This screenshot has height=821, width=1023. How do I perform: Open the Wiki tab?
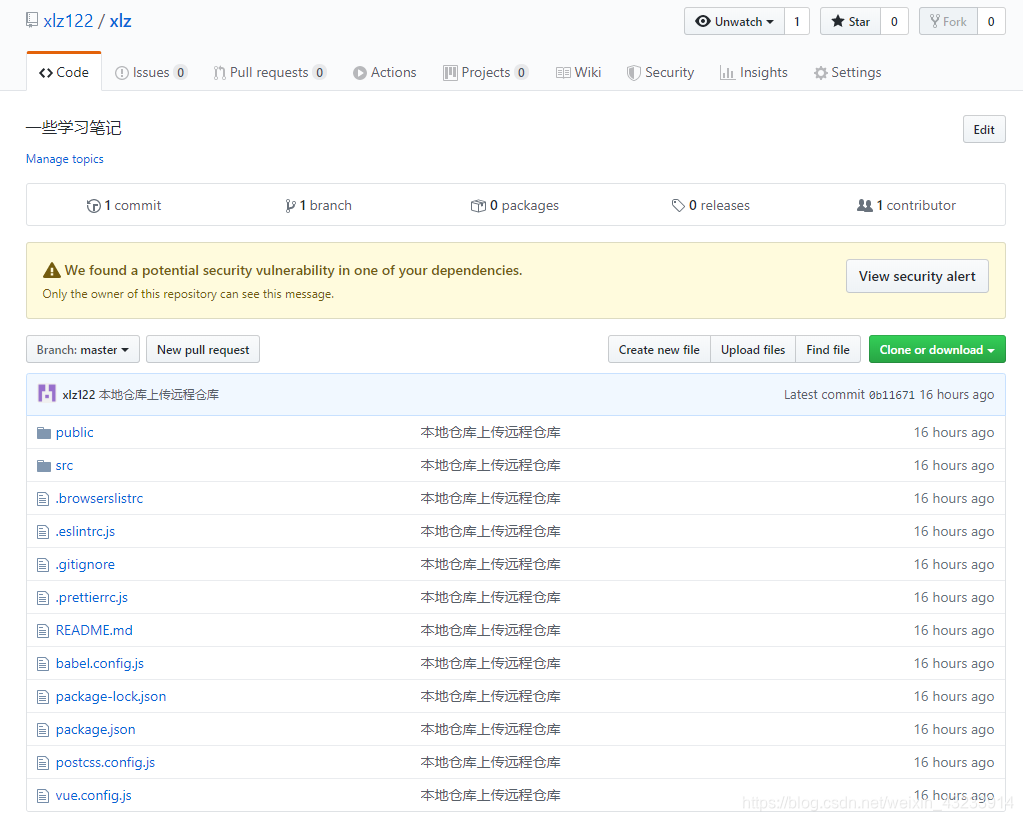pyautogui.click(x=579, y=72)
